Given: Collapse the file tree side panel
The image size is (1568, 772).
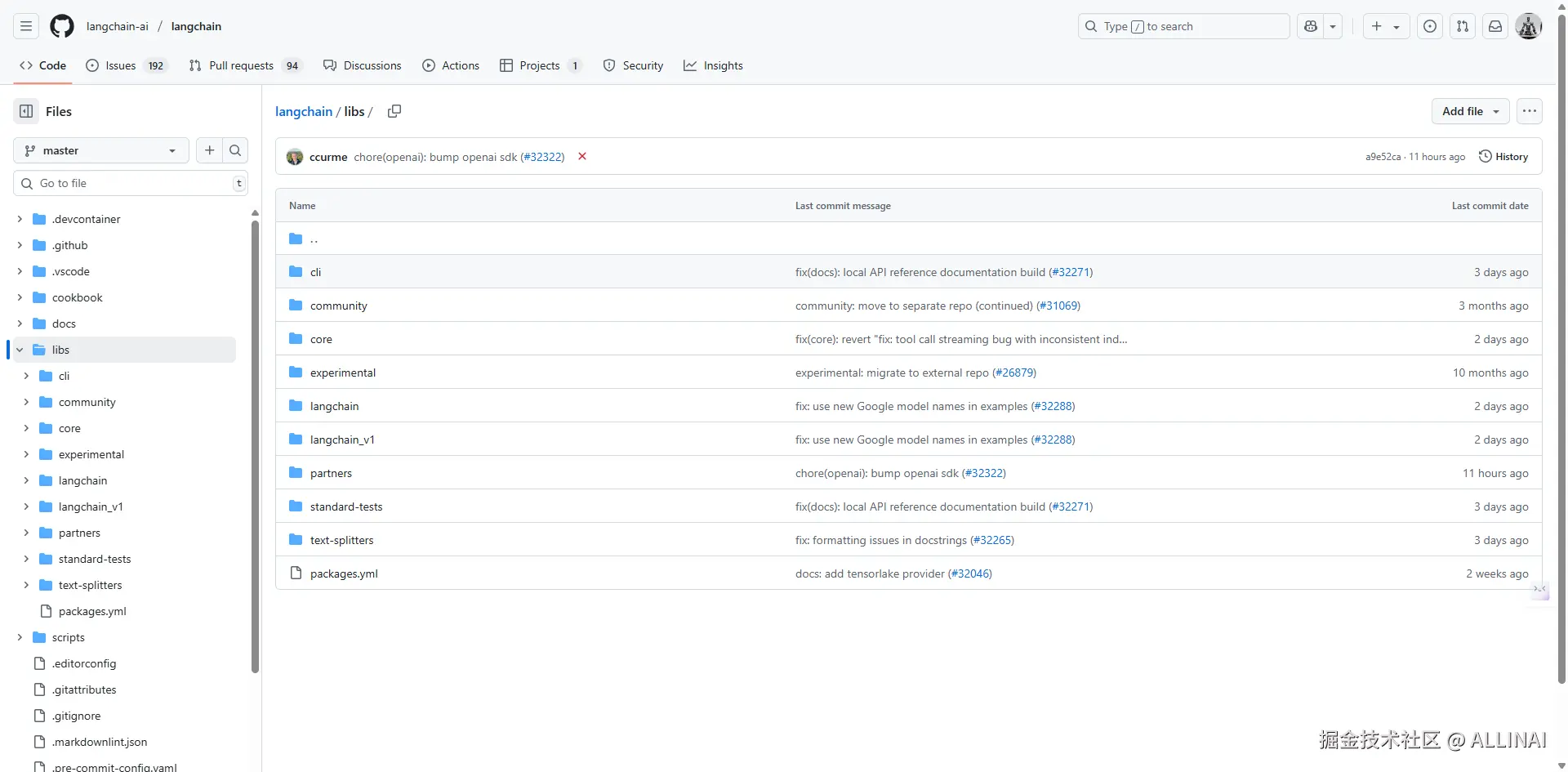Looking at the screenshot, I should point(26,111).
